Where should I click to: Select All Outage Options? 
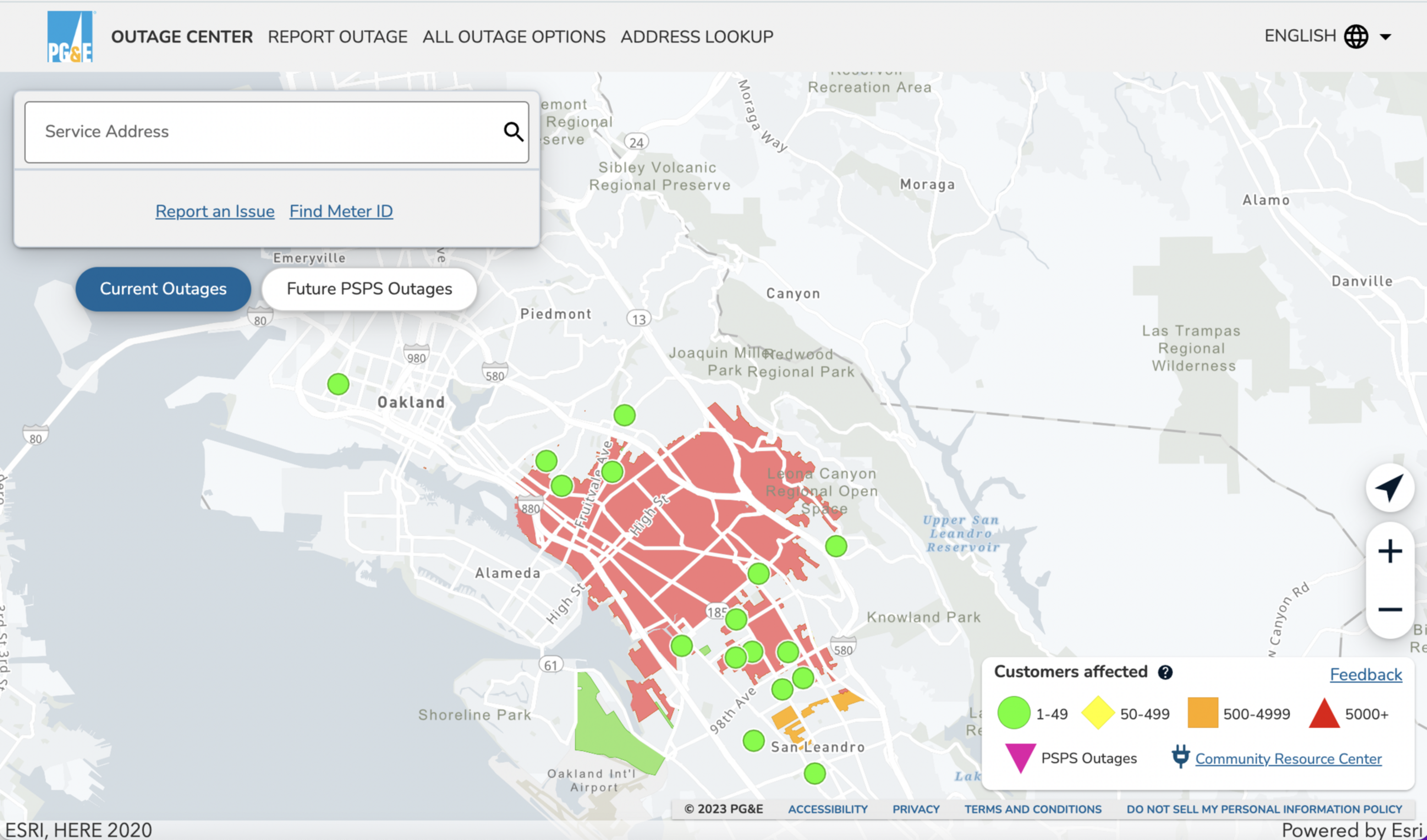514,37
